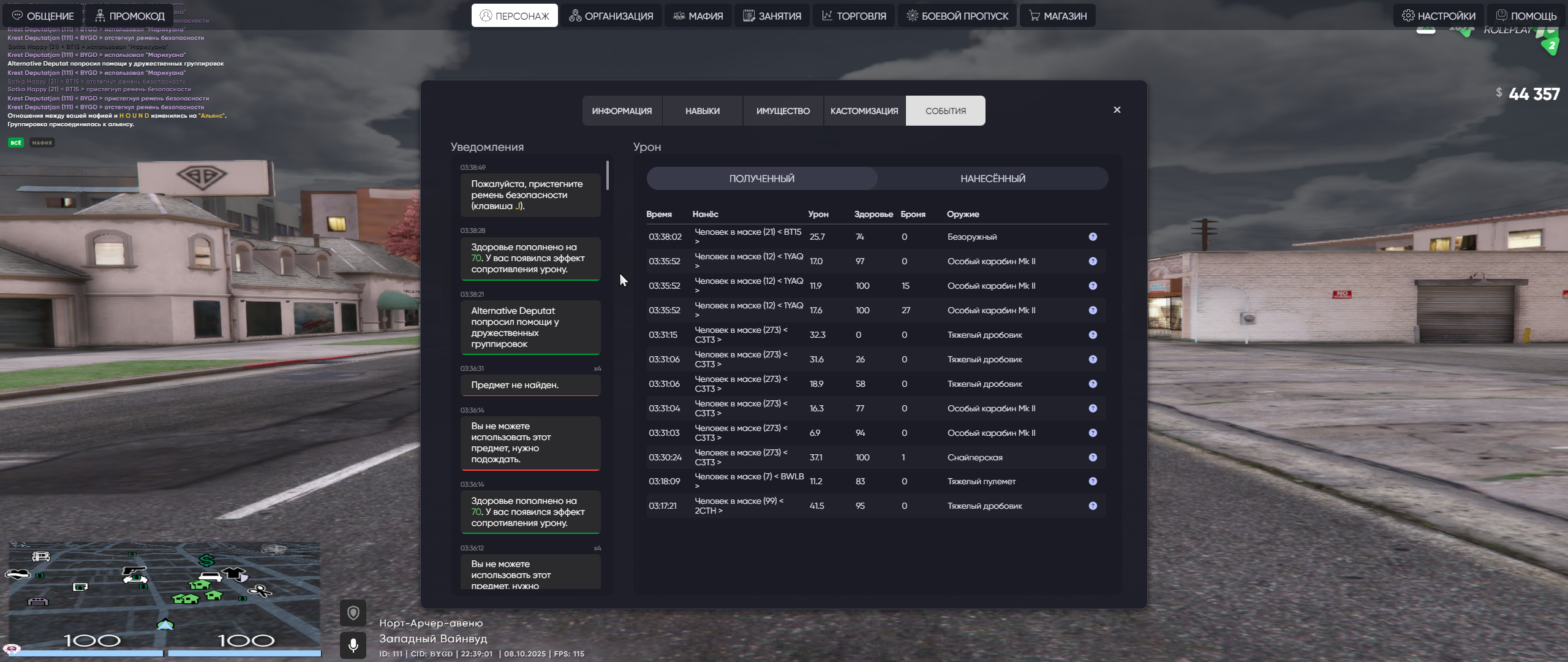The width and height of the screenshot is (1568, 662).
Task: Open the ИМУЩЕСТВО tab
Action: tap(783, 111)
